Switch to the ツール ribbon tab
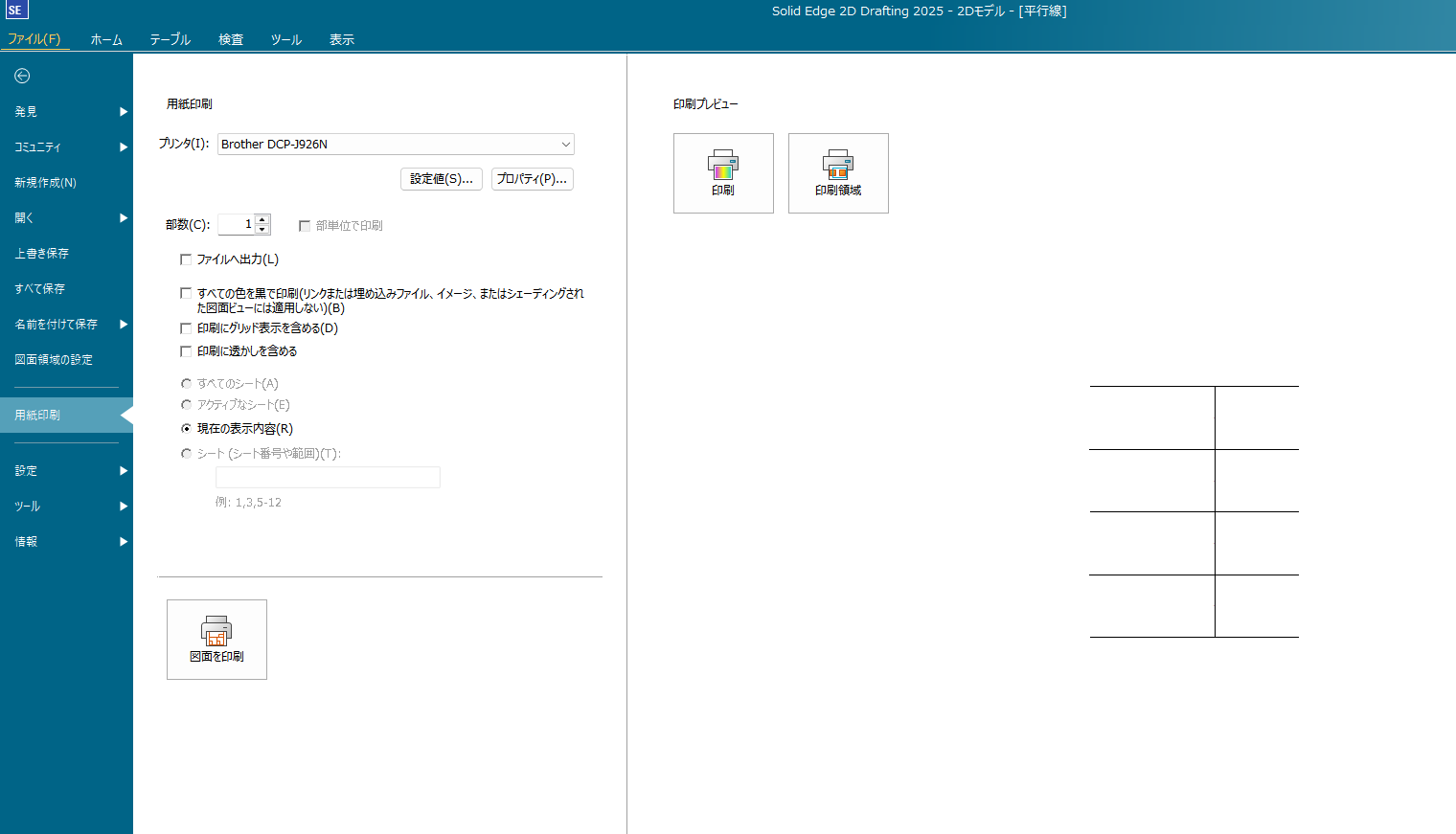The width and height of the screenshot is (1456, 834). point(285,39)
